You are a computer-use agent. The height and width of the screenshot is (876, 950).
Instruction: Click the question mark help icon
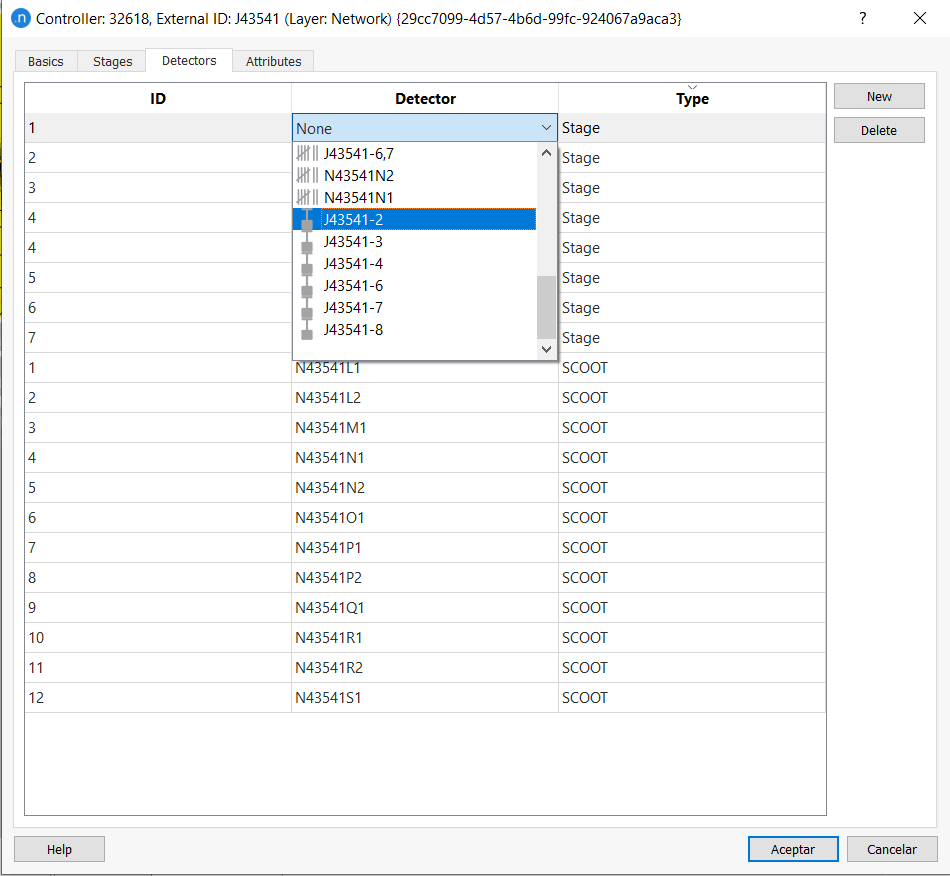click(x=862, y=18)
